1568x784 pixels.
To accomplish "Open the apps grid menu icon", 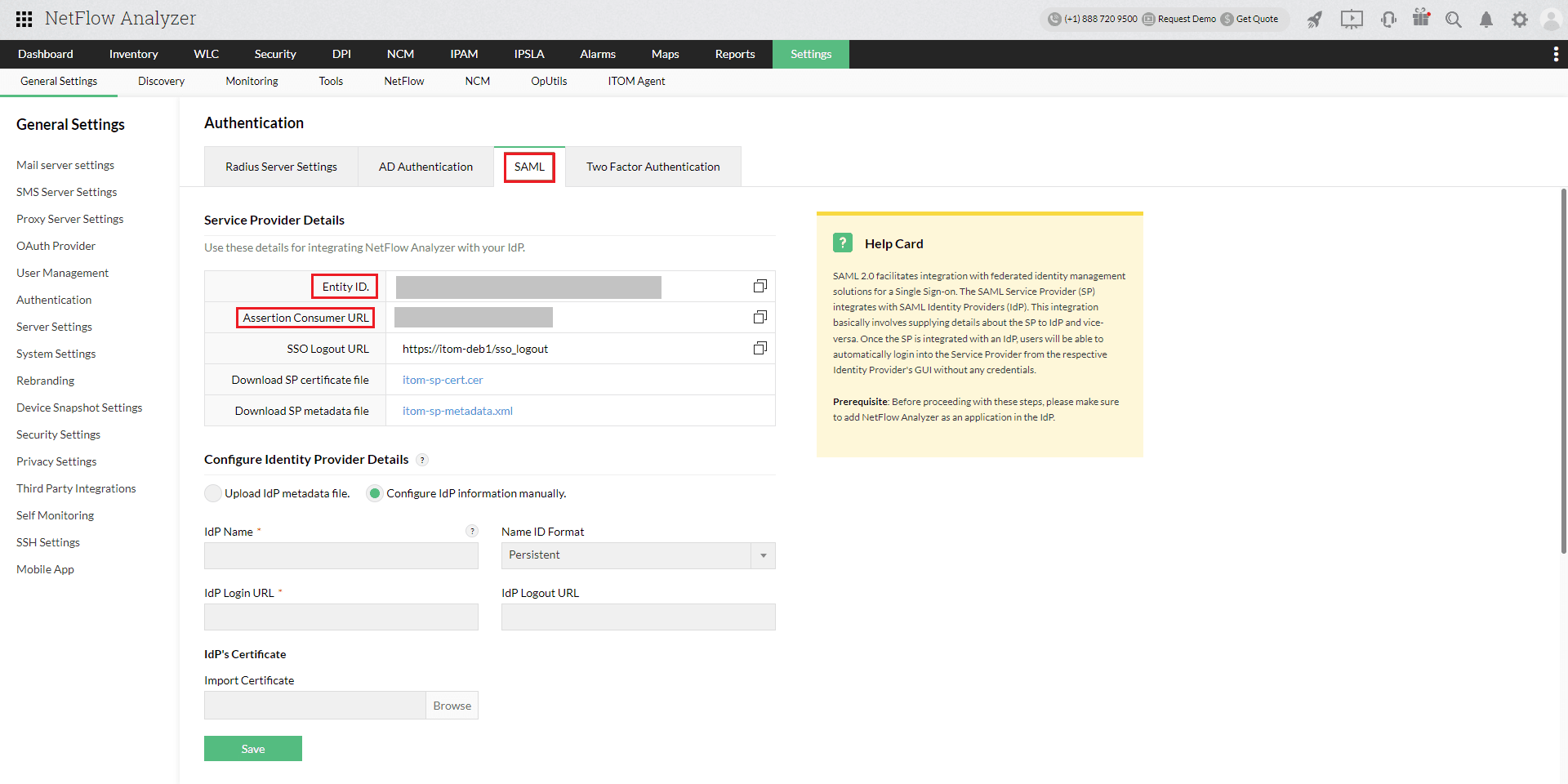I will (24, 19).
